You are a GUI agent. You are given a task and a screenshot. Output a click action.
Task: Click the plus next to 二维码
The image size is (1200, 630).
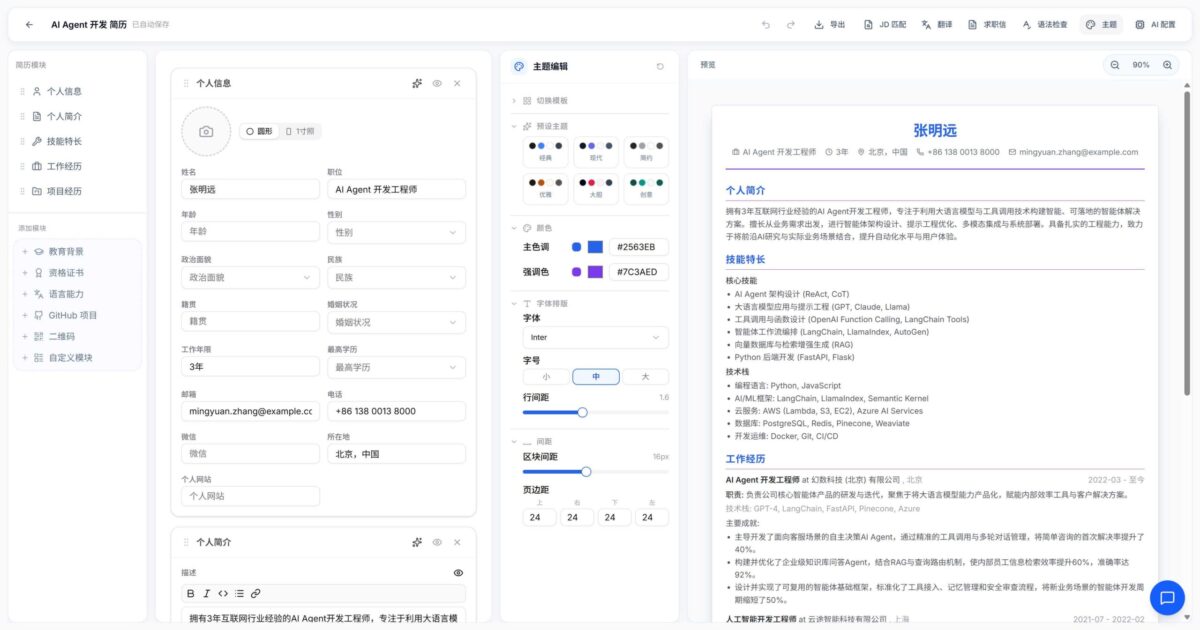click(25, 336)
